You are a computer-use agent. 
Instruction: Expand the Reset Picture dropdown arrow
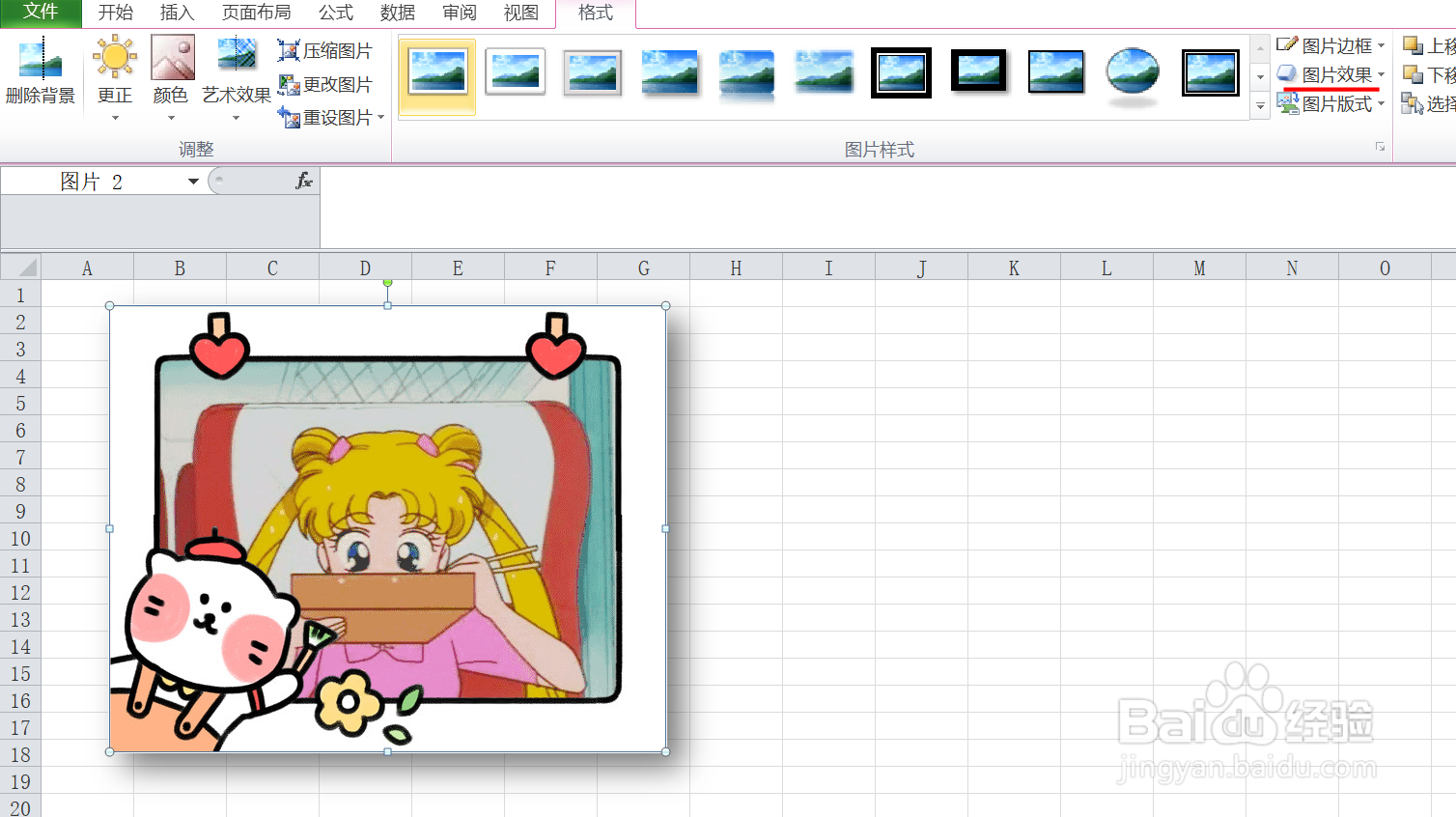[381, 118]
